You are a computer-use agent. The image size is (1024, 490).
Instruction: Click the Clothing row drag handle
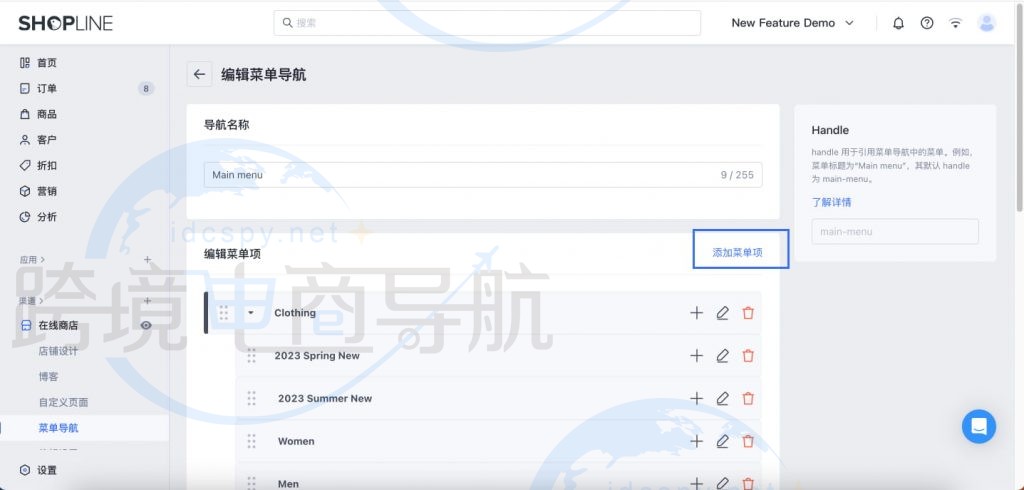coord(224,313)
